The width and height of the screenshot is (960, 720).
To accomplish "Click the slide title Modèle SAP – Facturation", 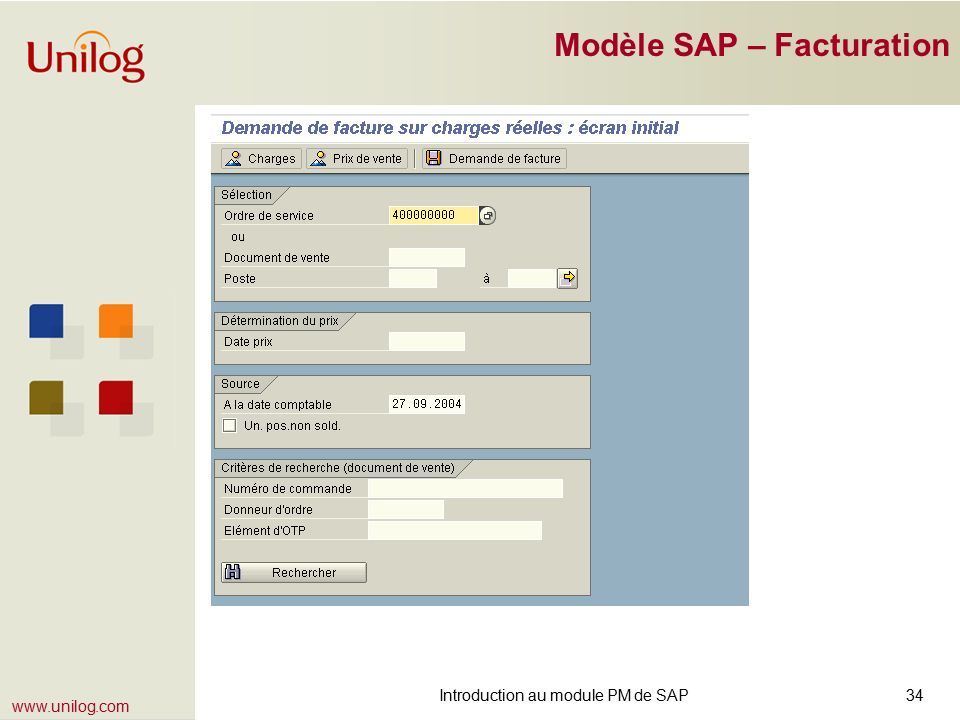I will (x=752, y=45).
